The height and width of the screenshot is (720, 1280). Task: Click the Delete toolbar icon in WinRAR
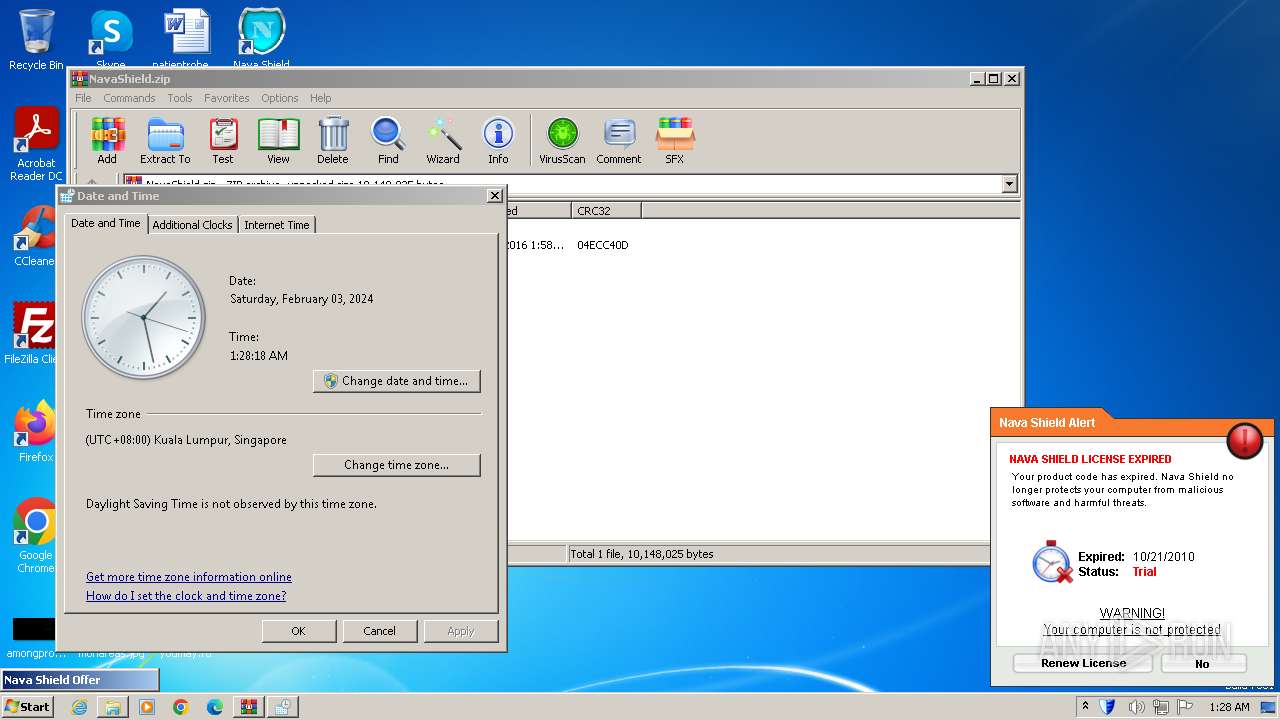333,141
